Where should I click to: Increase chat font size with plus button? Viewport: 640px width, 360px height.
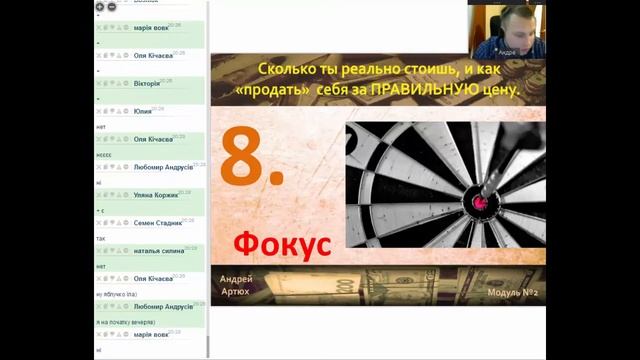(x=100, y=7)
